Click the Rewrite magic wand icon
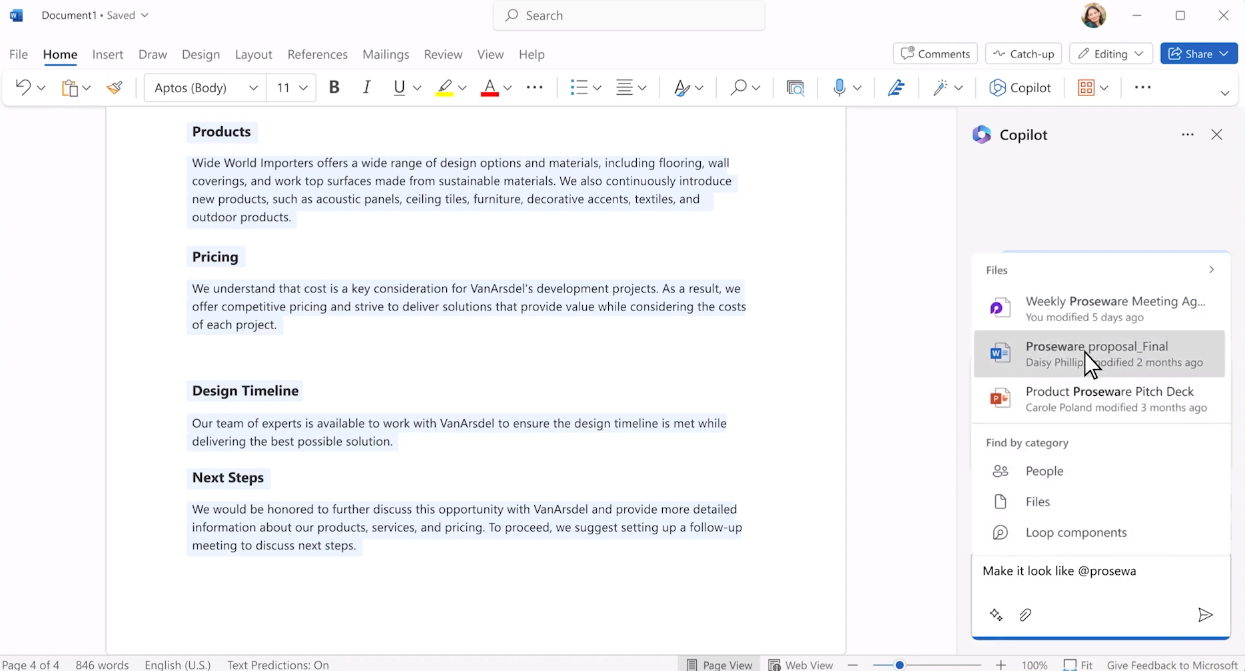Screen dimensions: 1245x671 click(x=940, y=88)
